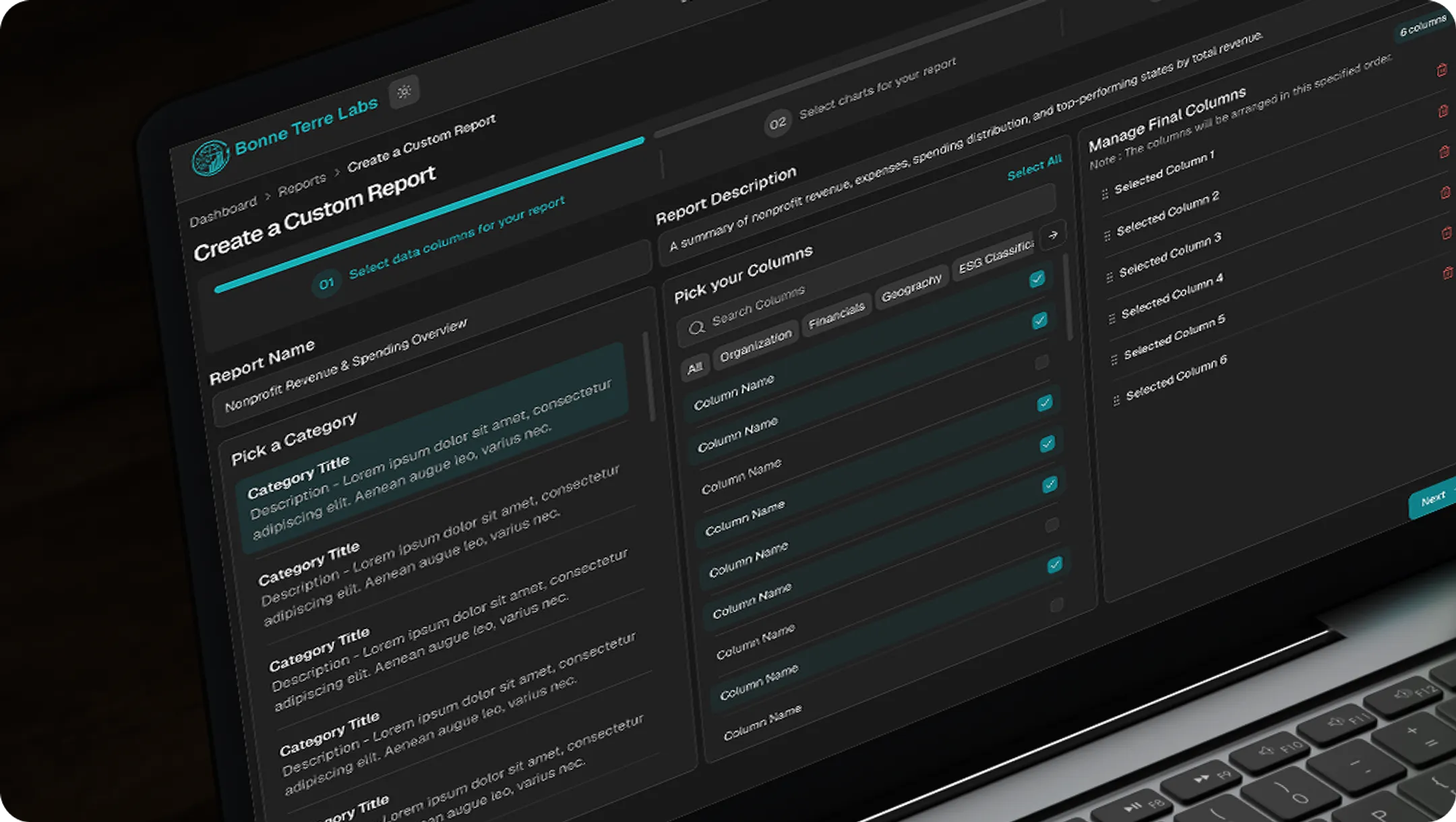Grab the drag handle of Selected Column 6
The height and width of the screenshot is (822, 1456).
(x=1116, y=400)
